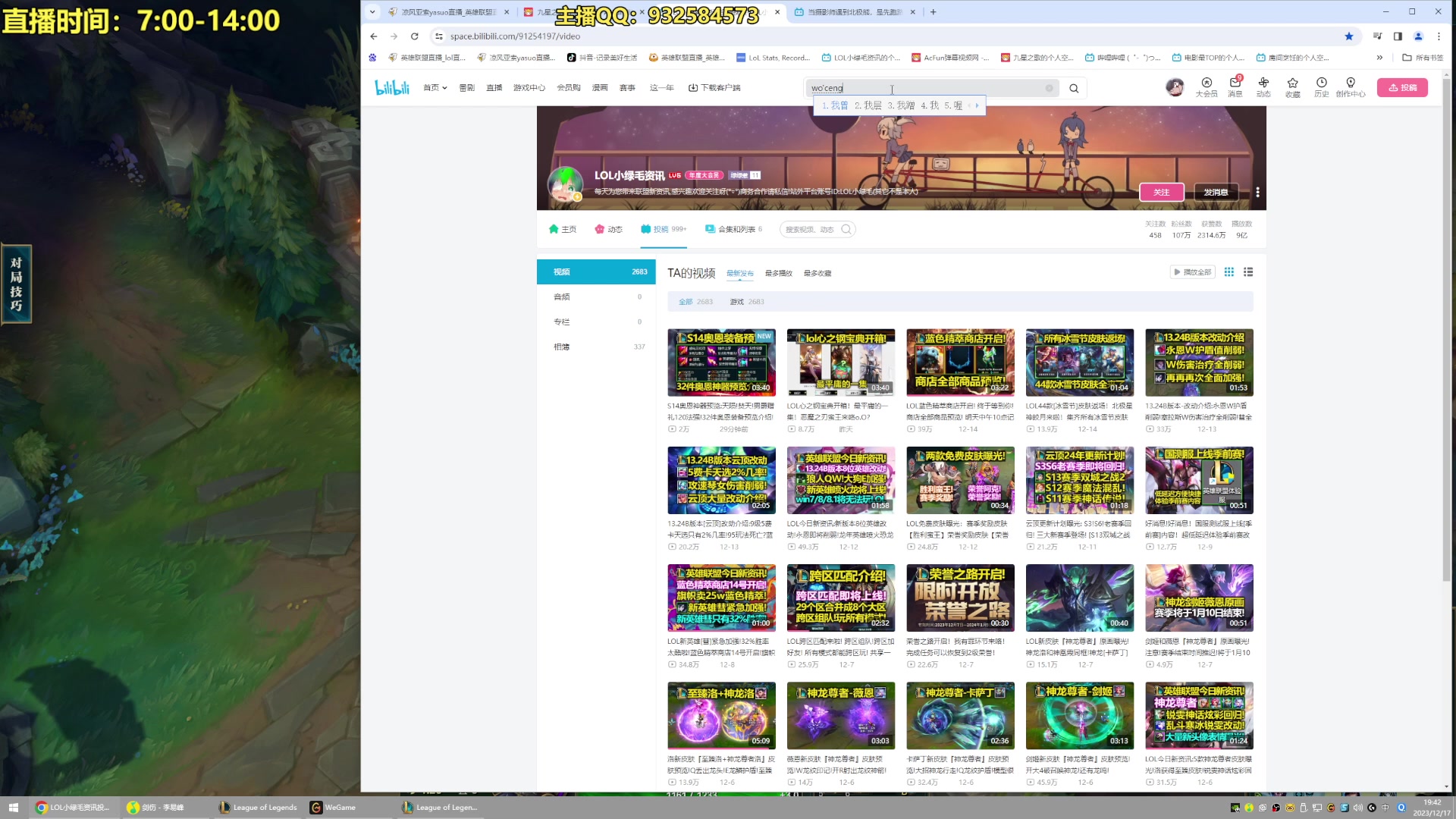
Task: Open 番剧 in the top navigation
Action: point(466,88)
